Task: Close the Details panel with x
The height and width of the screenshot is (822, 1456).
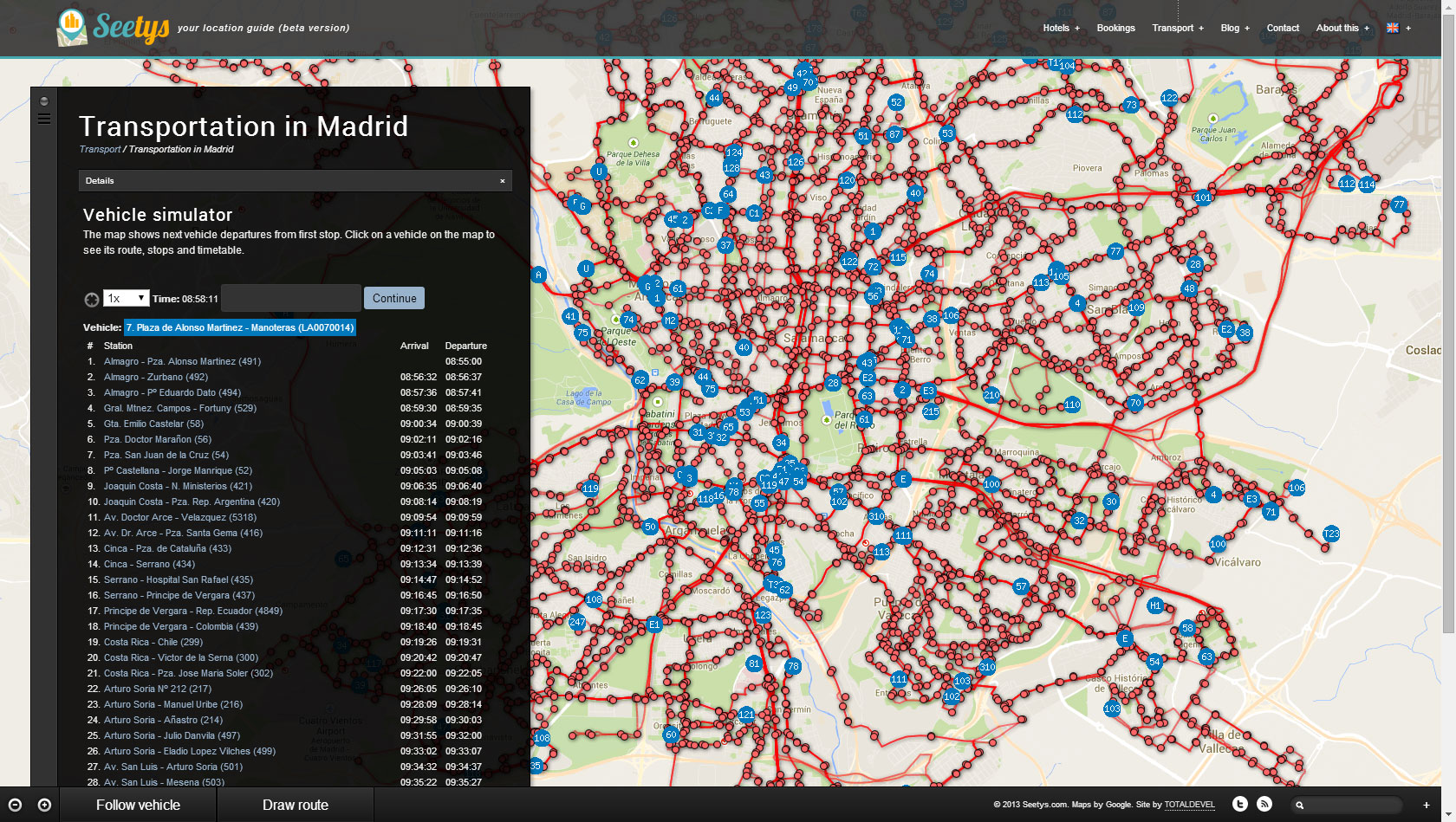Action: 503,181
